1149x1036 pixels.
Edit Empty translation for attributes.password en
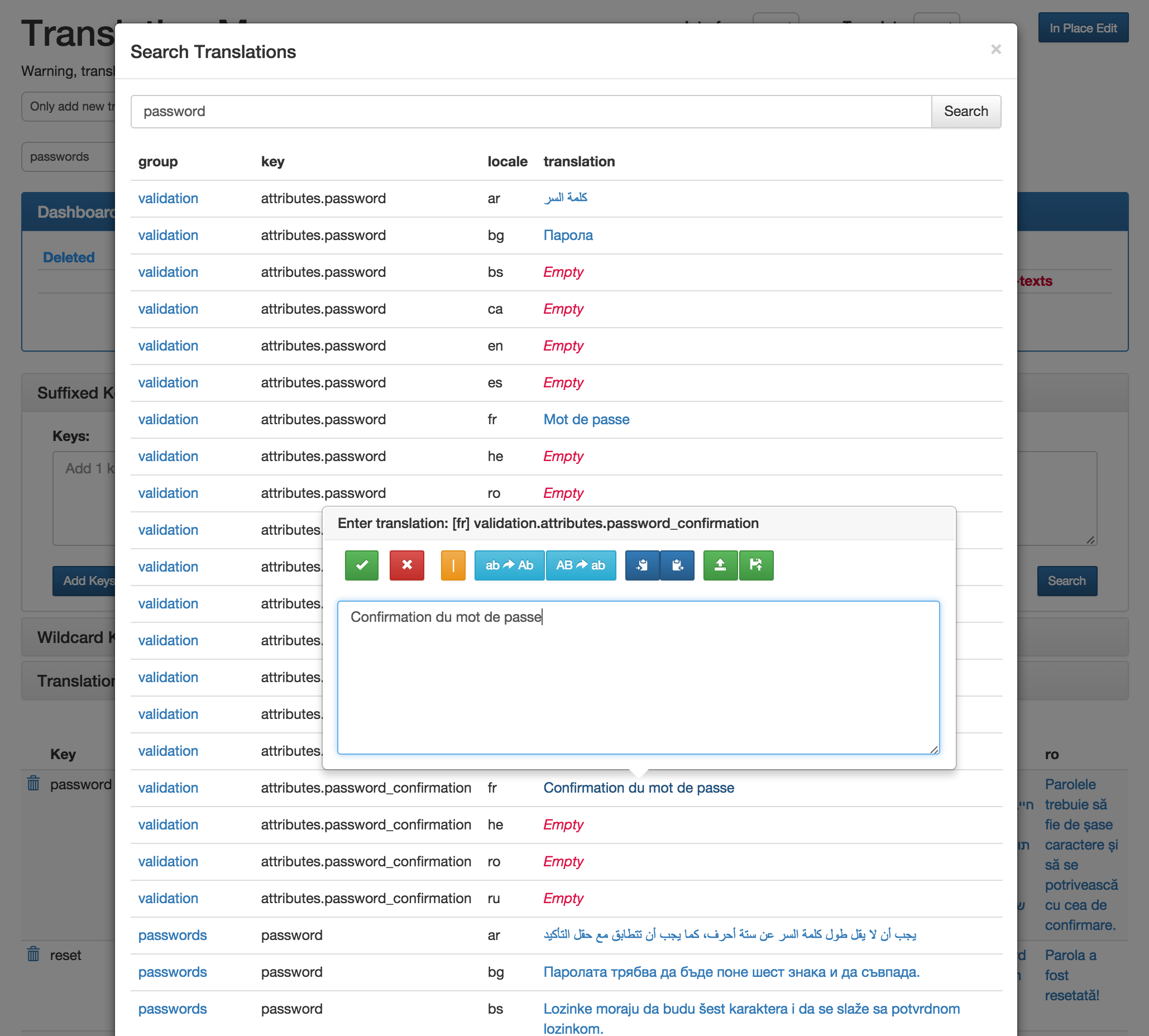(x=563, y=346)
